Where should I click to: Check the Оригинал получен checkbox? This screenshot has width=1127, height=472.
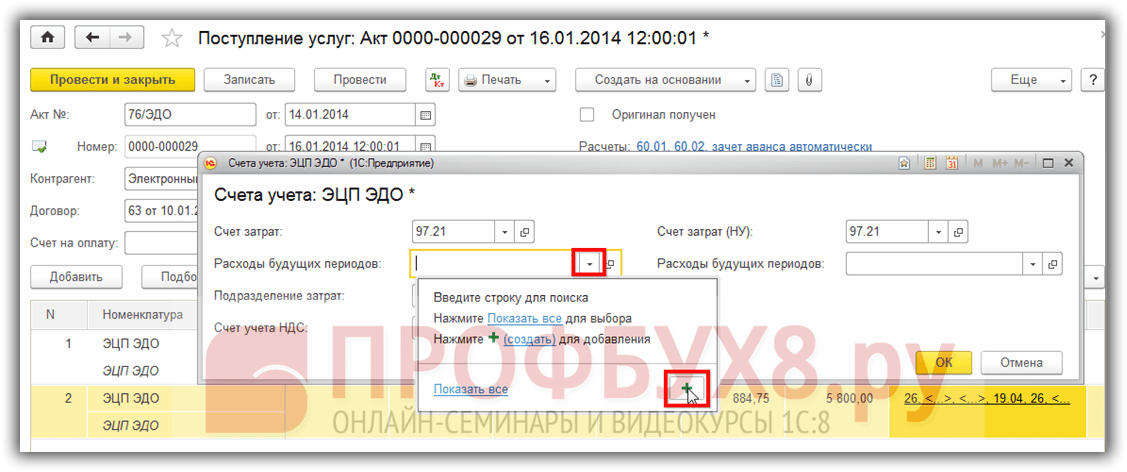click(587, 115)
